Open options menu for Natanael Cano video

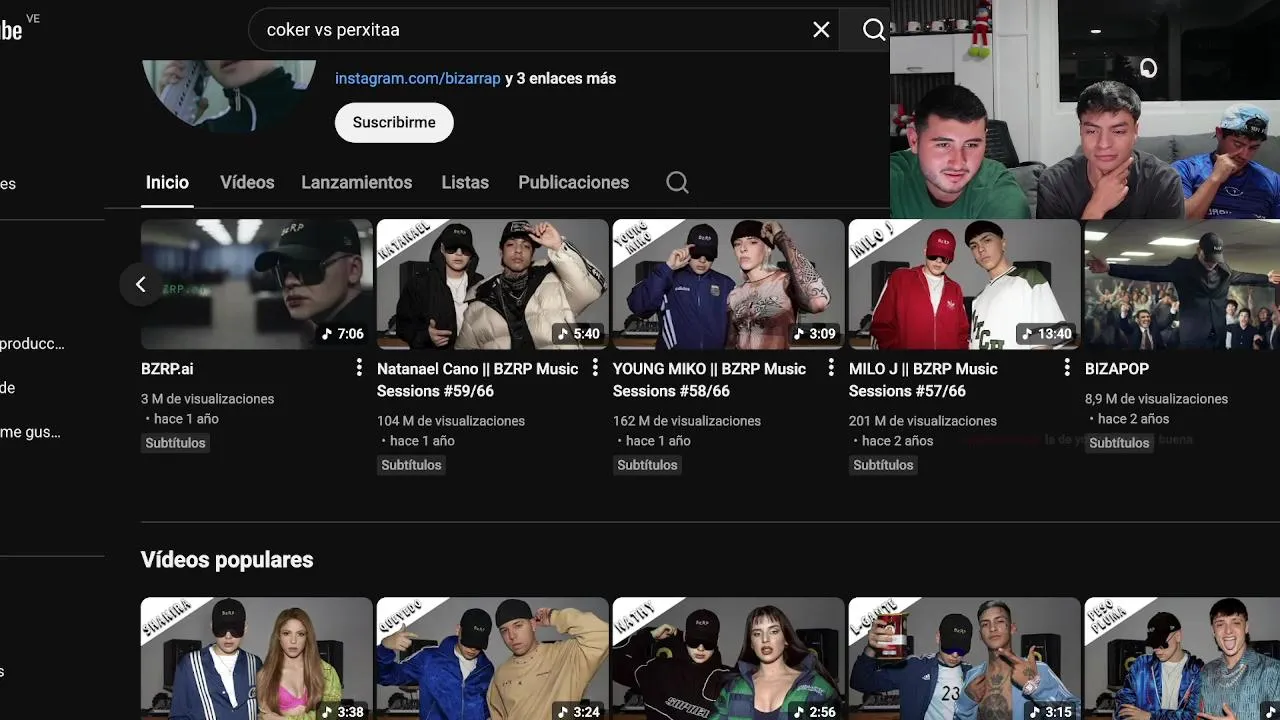click(x=595, y=368)
